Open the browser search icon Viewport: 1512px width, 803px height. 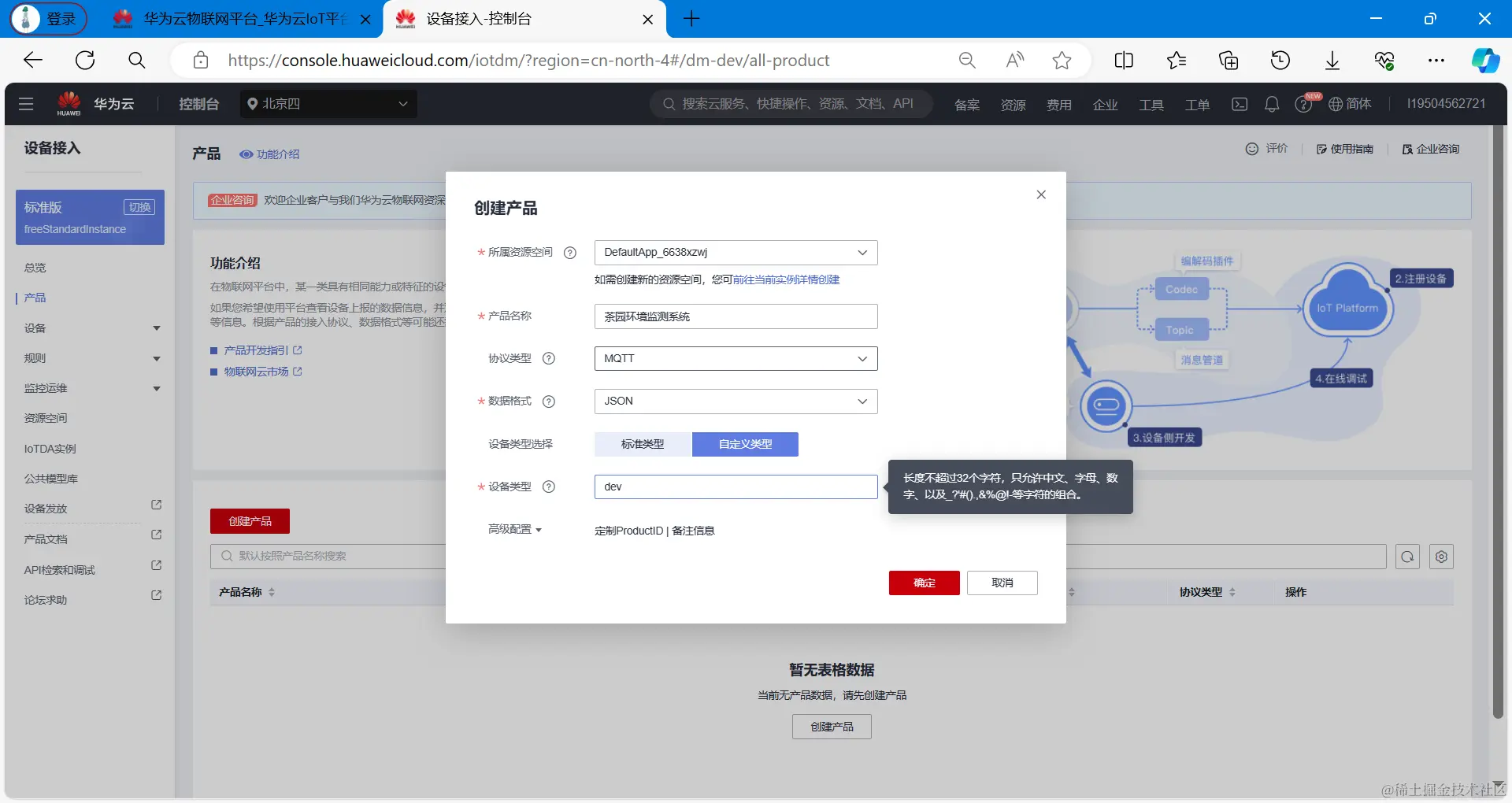[x=137, y=61]
